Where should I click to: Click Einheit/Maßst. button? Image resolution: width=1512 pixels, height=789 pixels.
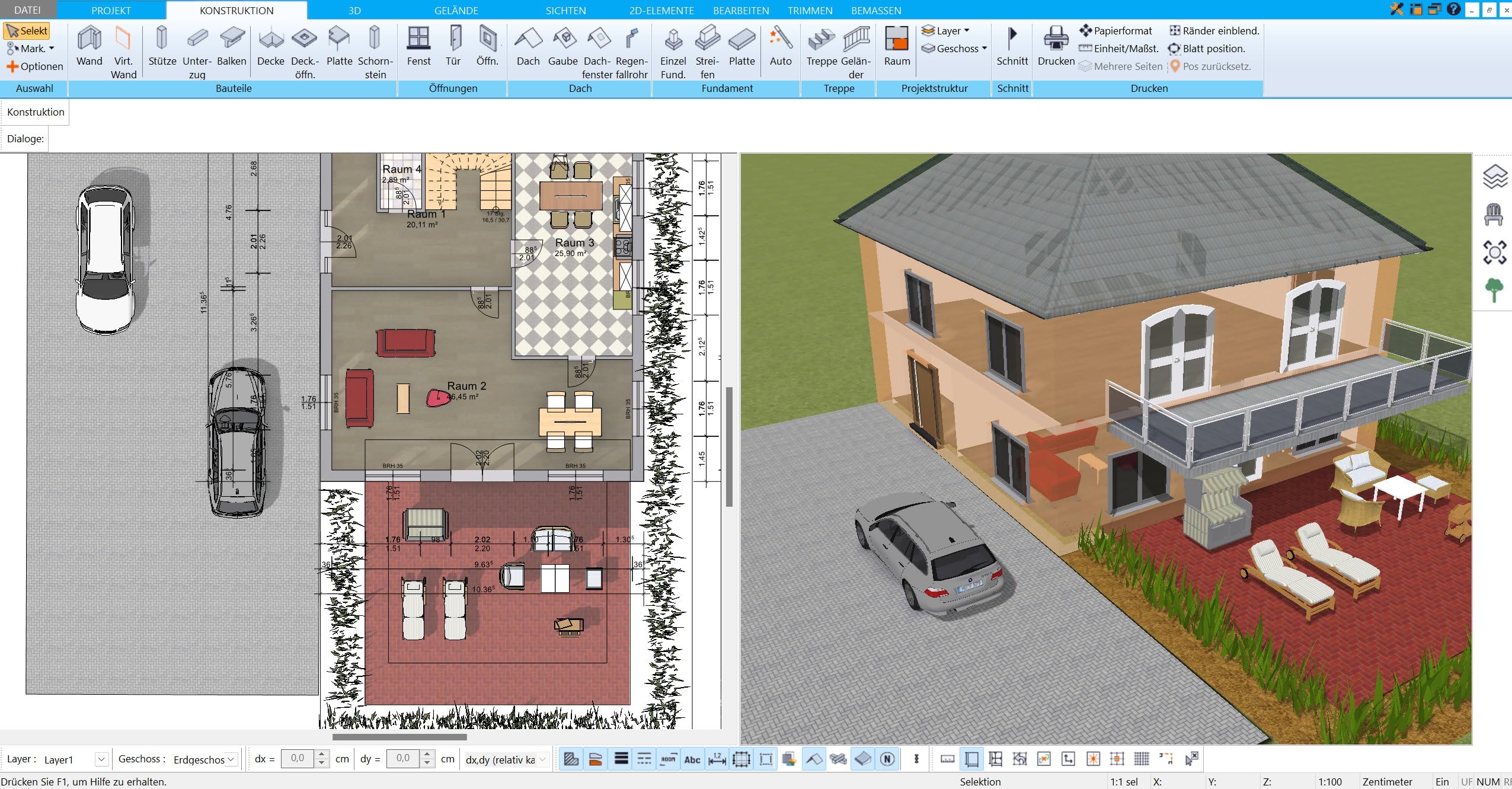1118,49
